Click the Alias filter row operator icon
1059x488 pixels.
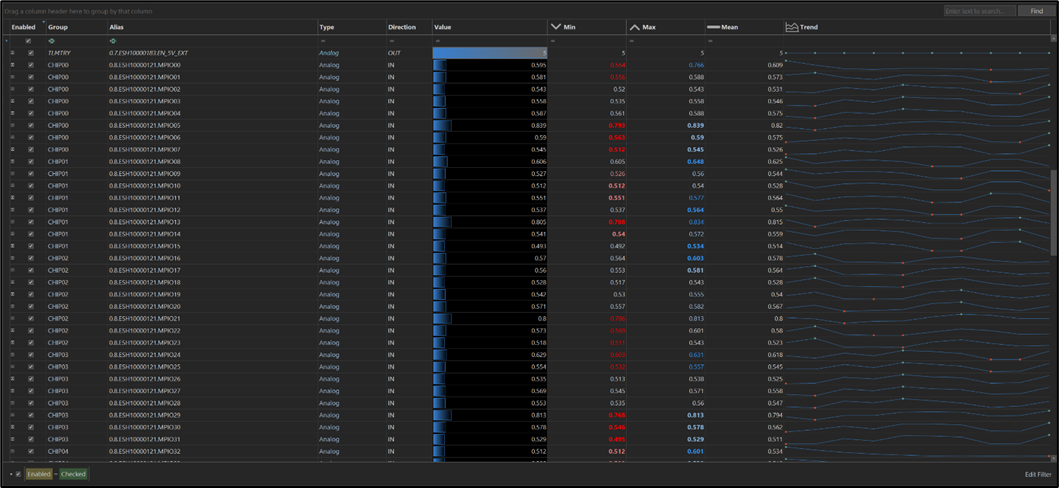[x=112, y=41]
